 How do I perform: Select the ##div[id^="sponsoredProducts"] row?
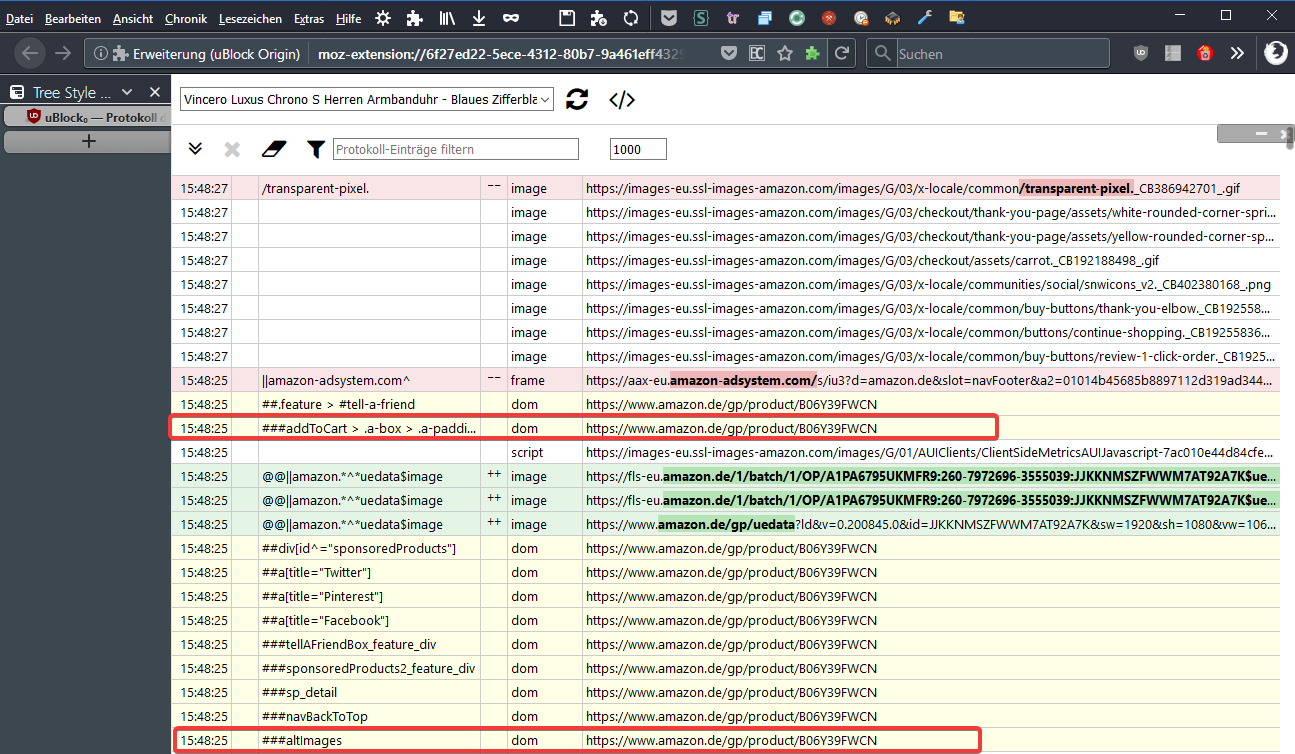coord(725,548)
